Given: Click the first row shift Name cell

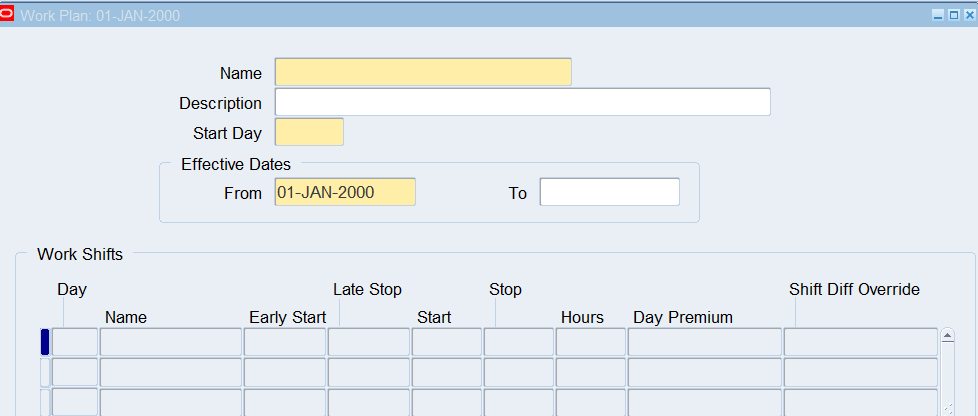Looking at the screenshot, I should [170, 342].
